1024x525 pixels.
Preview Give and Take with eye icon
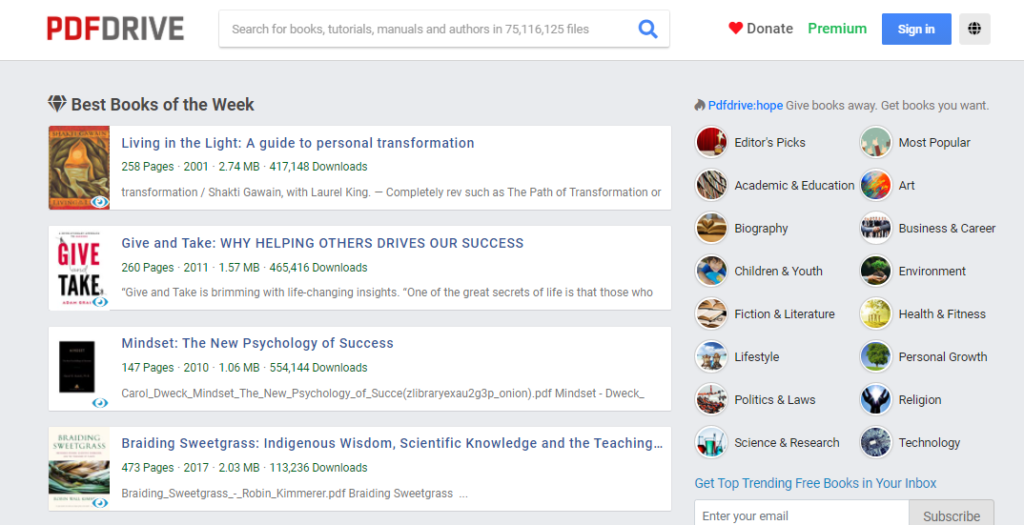(100, 302)
